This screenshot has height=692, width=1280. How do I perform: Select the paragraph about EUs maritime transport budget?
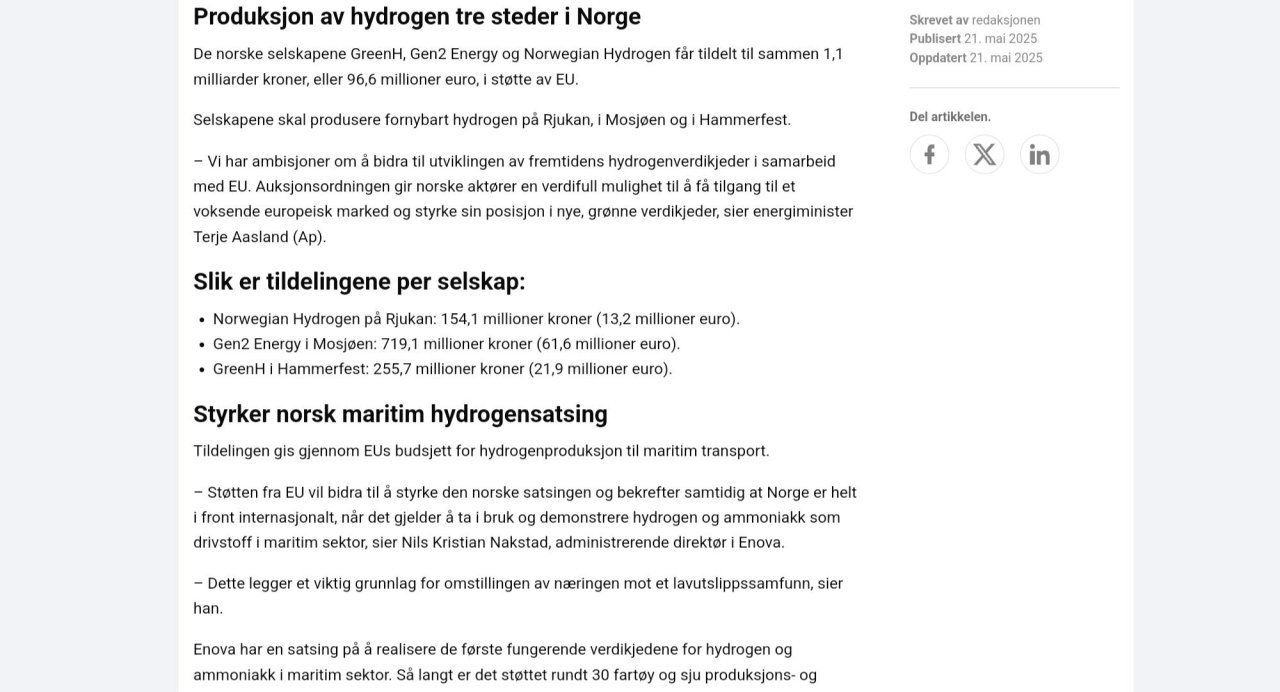(481, 450)
